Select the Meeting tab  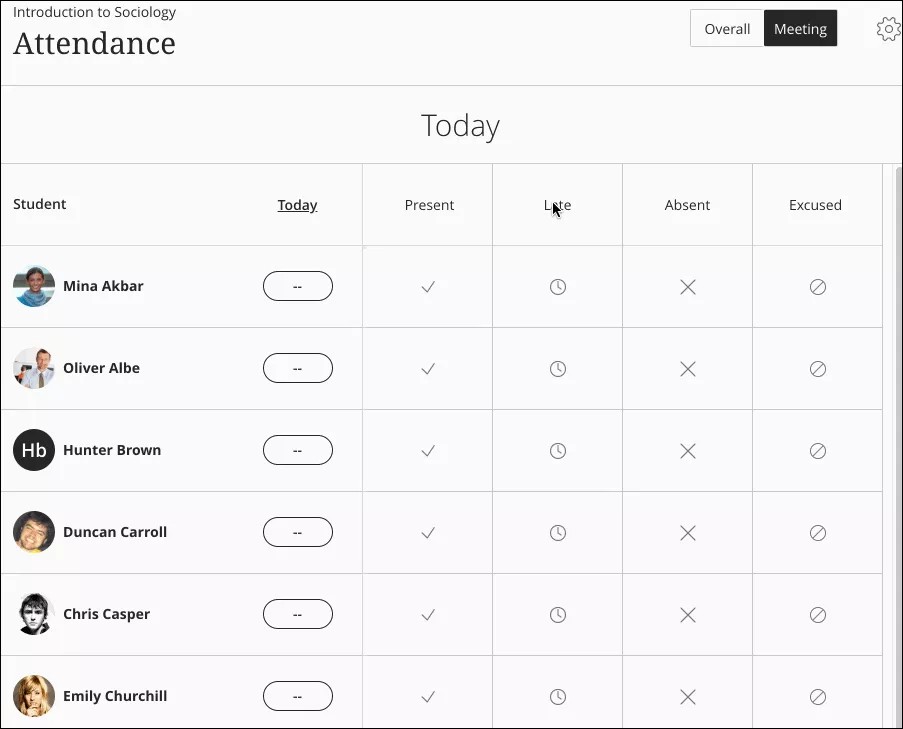click(800, 28)
